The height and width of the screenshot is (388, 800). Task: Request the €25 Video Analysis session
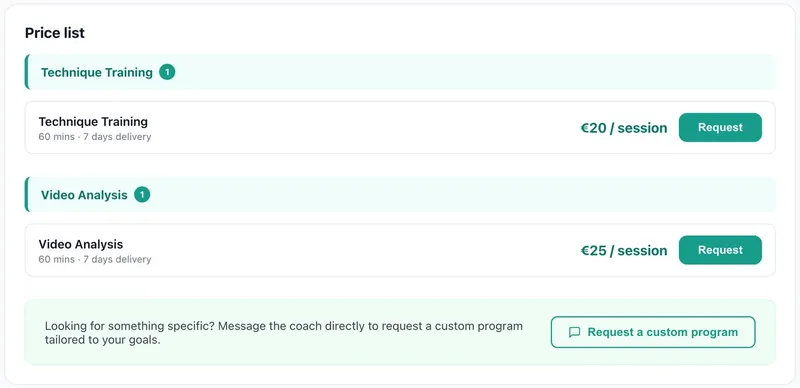pos(720,250)
